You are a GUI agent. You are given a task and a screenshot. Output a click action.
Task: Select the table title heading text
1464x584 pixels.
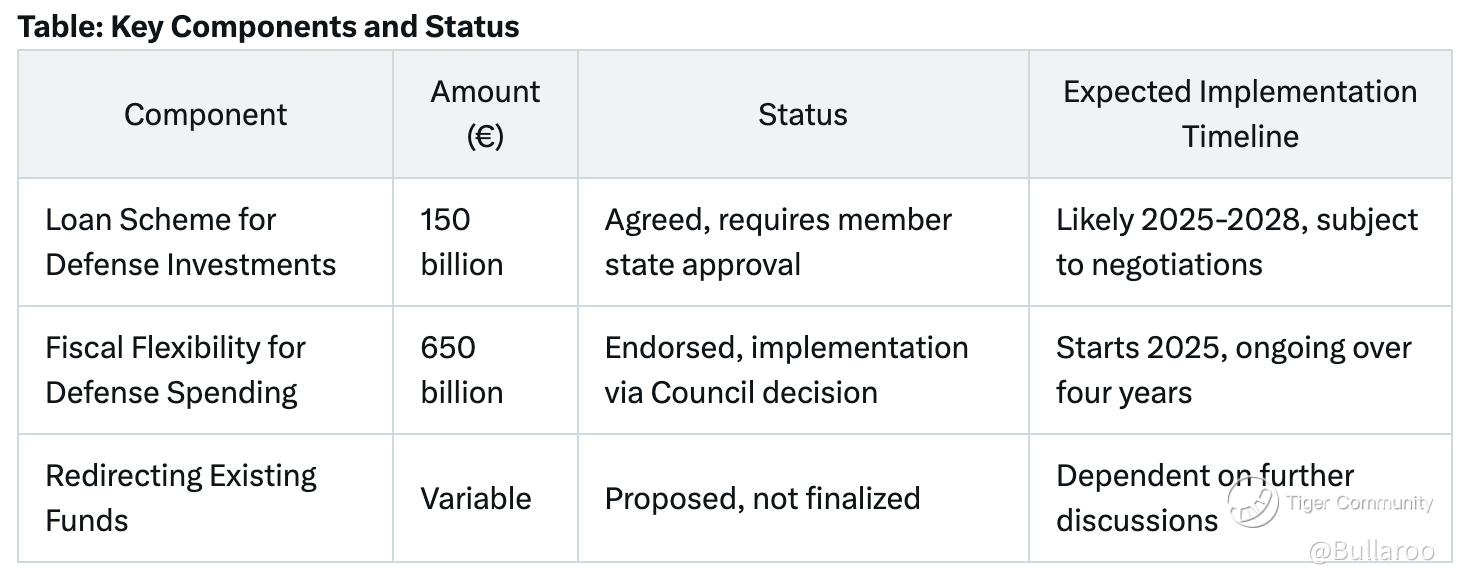[268, 27]
